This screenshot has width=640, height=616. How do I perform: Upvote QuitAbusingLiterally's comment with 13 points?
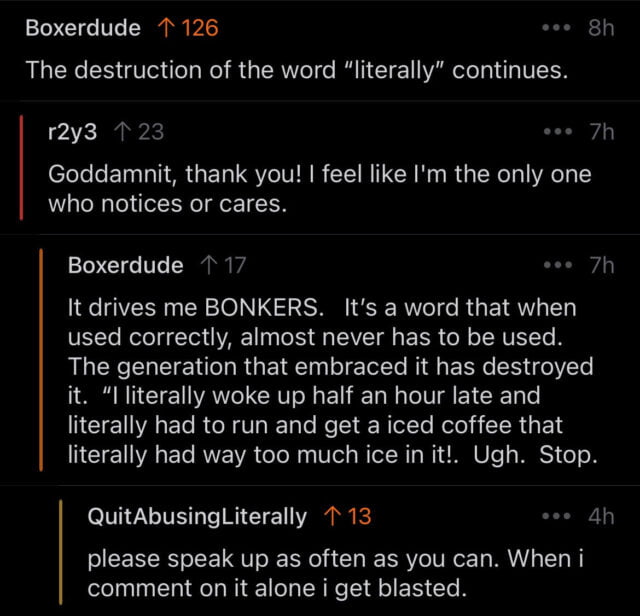(331, 516)
